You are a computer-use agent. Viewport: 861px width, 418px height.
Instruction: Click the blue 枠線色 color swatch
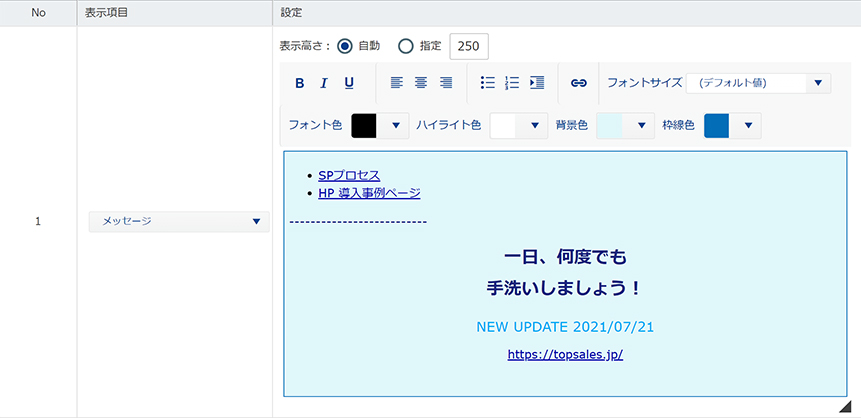[x=717, y=125]
